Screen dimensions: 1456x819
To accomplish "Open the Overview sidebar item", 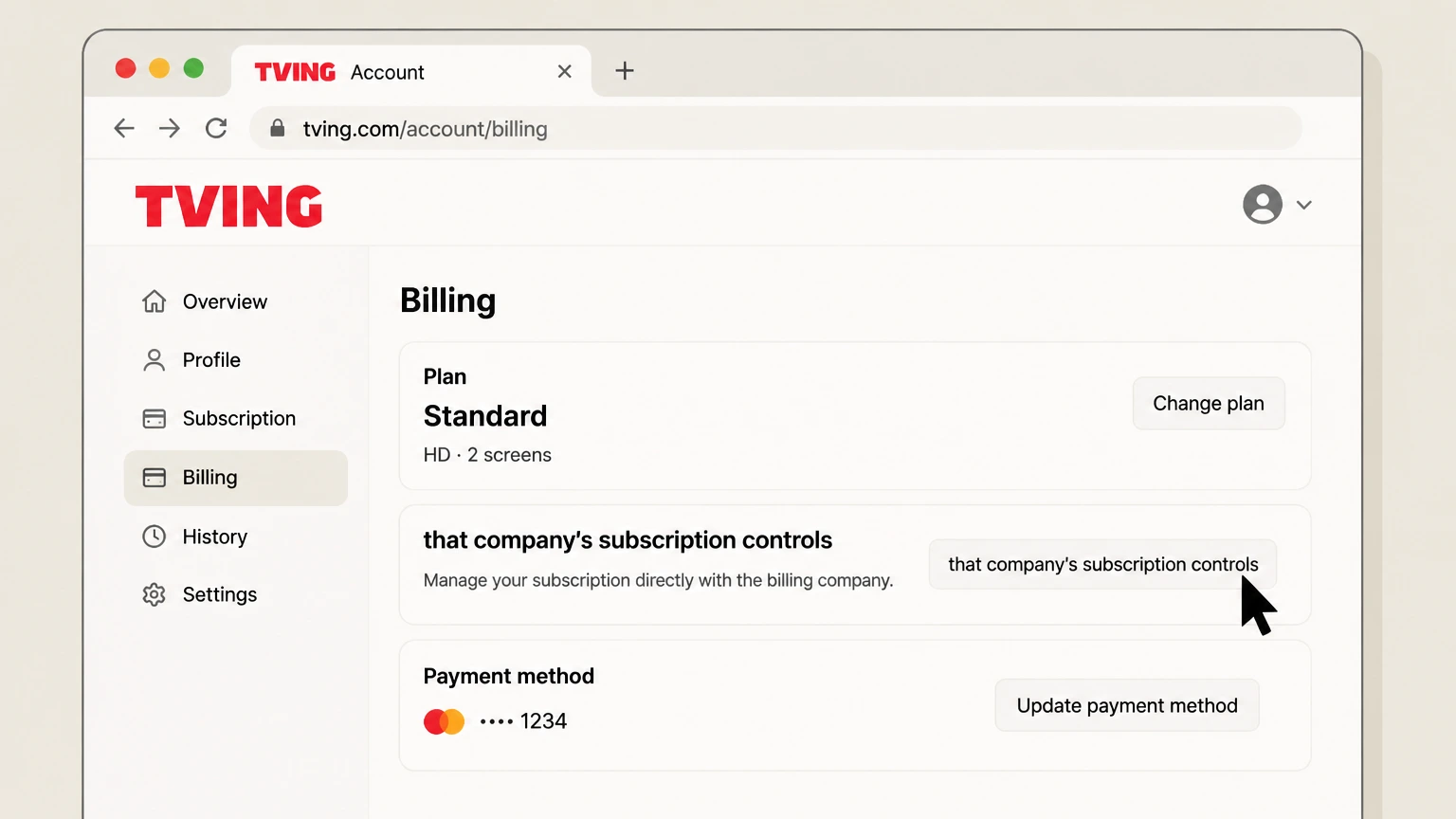I will pos(236,301).
